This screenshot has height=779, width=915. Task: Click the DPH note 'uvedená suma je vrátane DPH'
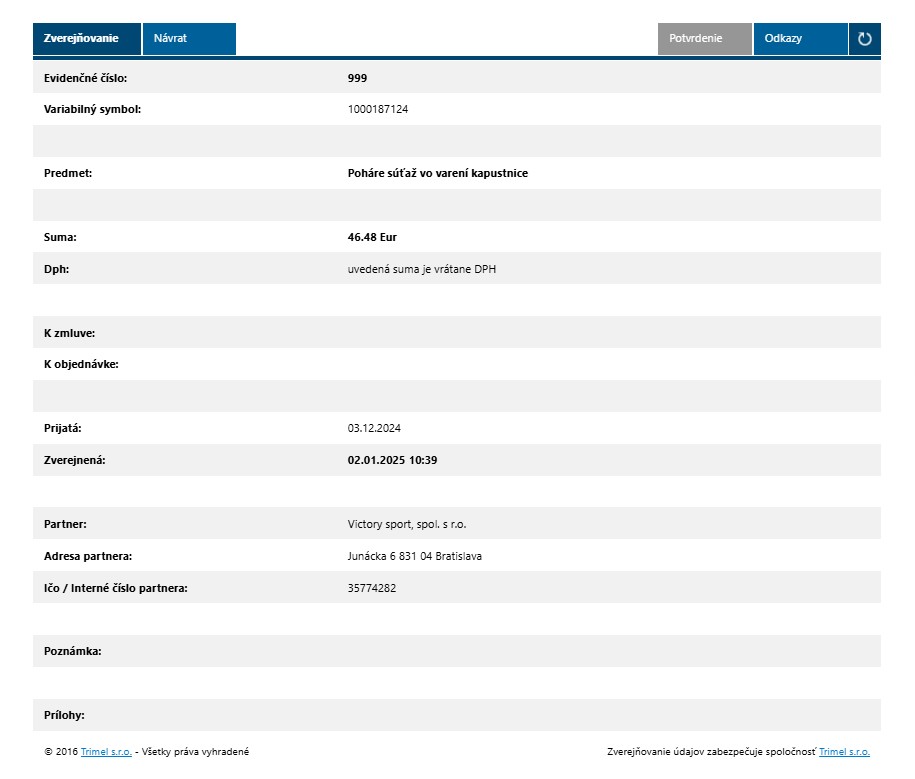[421, 270]
